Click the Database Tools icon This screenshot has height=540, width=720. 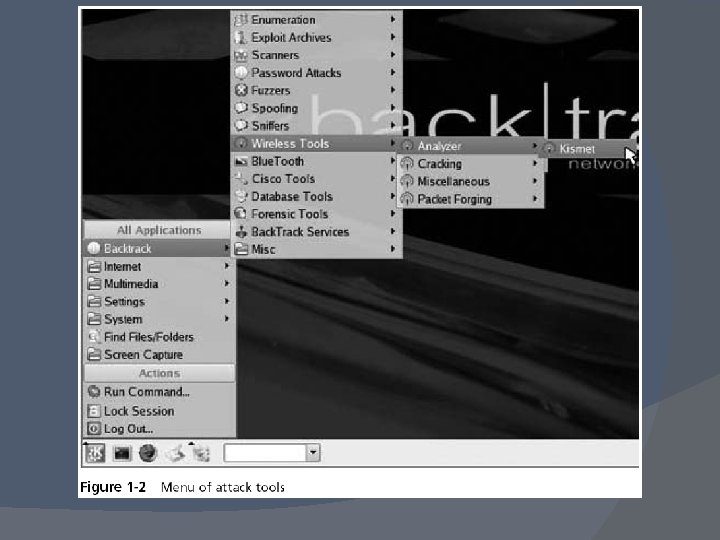pyautogui.click(x=241, y=197)
